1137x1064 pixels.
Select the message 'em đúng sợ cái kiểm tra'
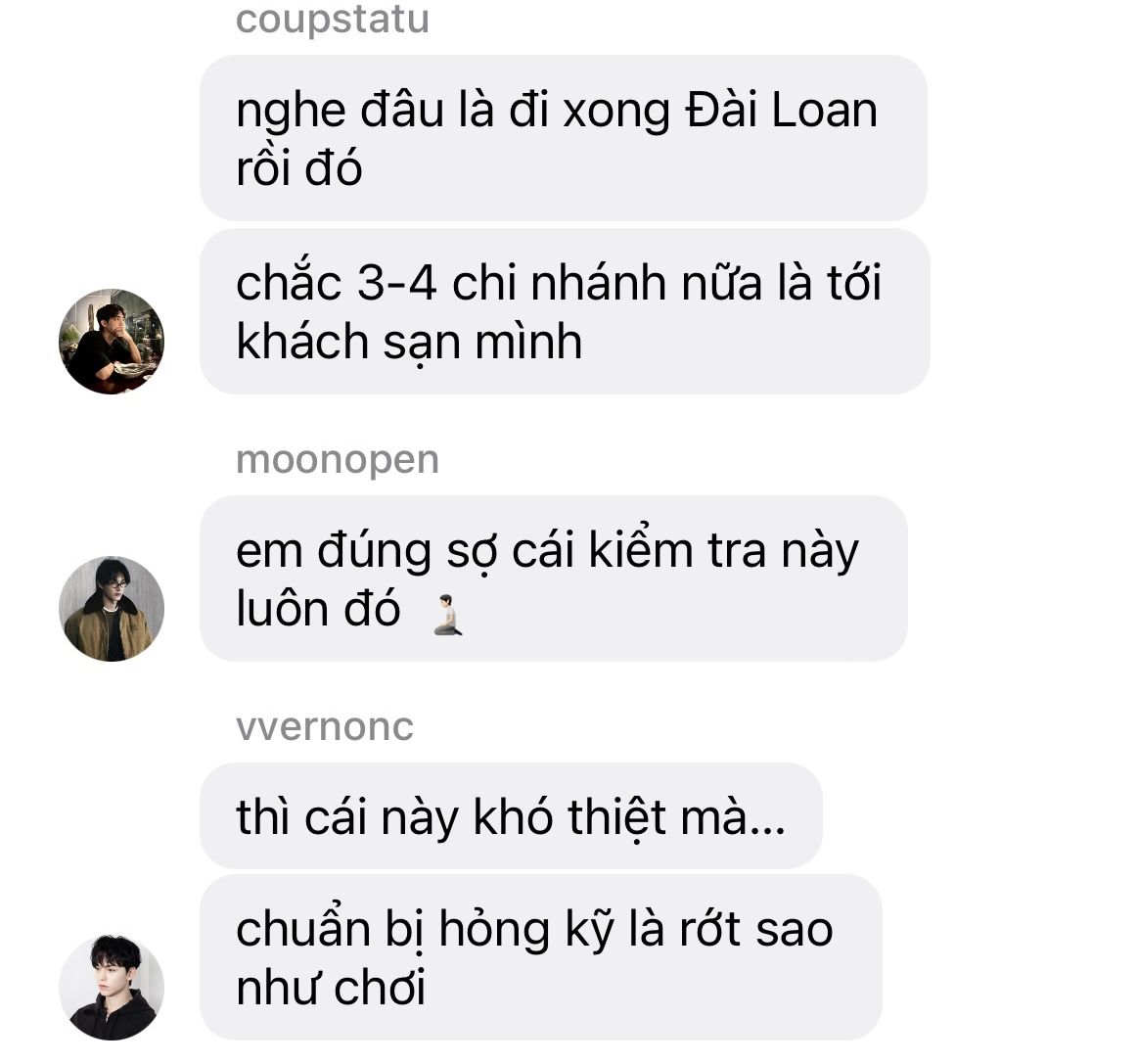point(553,578)
